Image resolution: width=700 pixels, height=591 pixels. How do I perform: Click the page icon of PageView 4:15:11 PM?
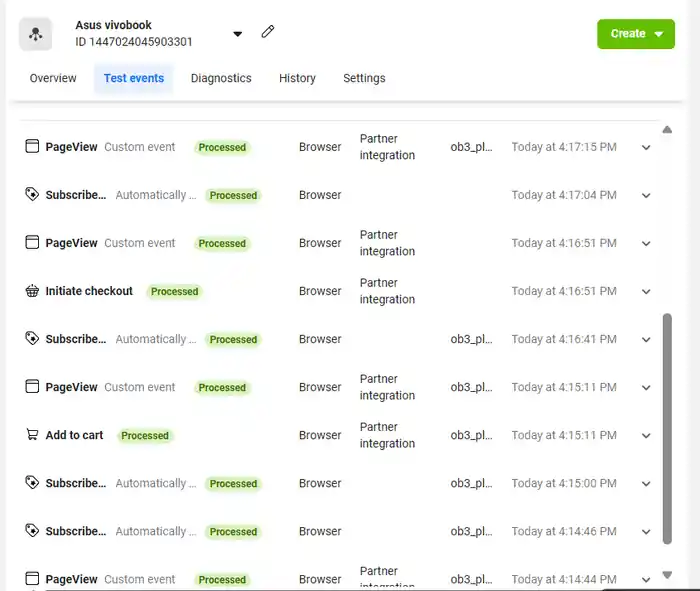[32, 386]
